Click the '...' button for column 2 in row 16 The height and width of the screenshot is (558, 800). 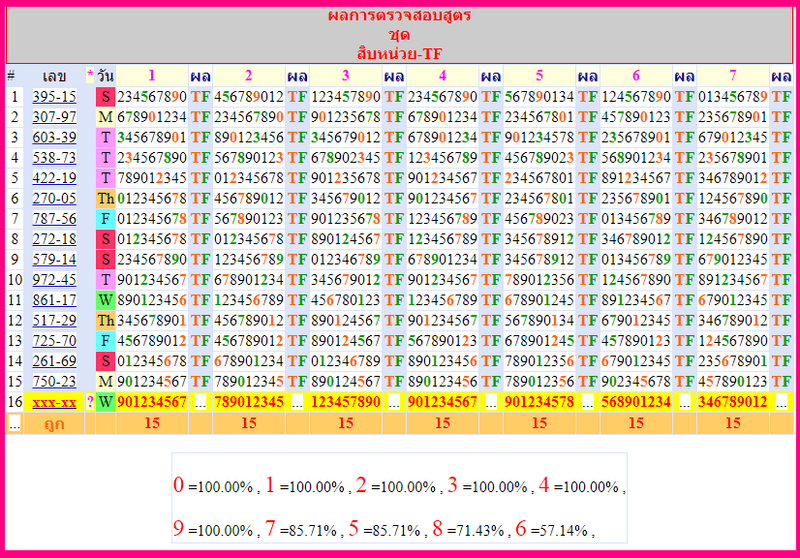(x=297, y=402)
